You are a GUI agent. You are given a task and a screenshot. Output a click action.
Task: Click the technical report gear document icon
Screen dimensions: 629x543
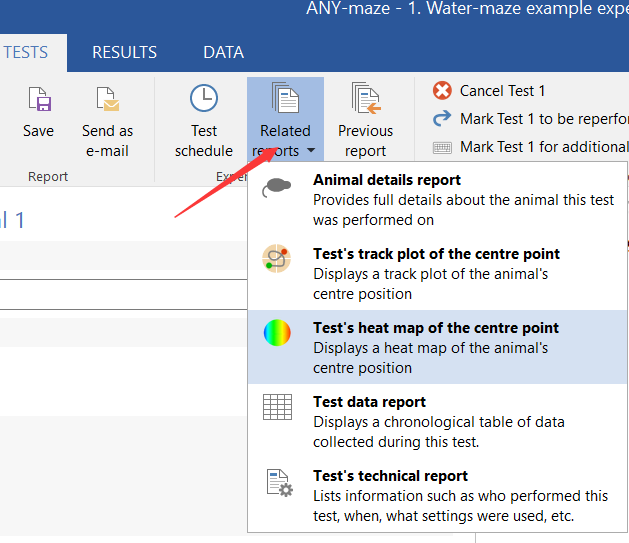278,482
